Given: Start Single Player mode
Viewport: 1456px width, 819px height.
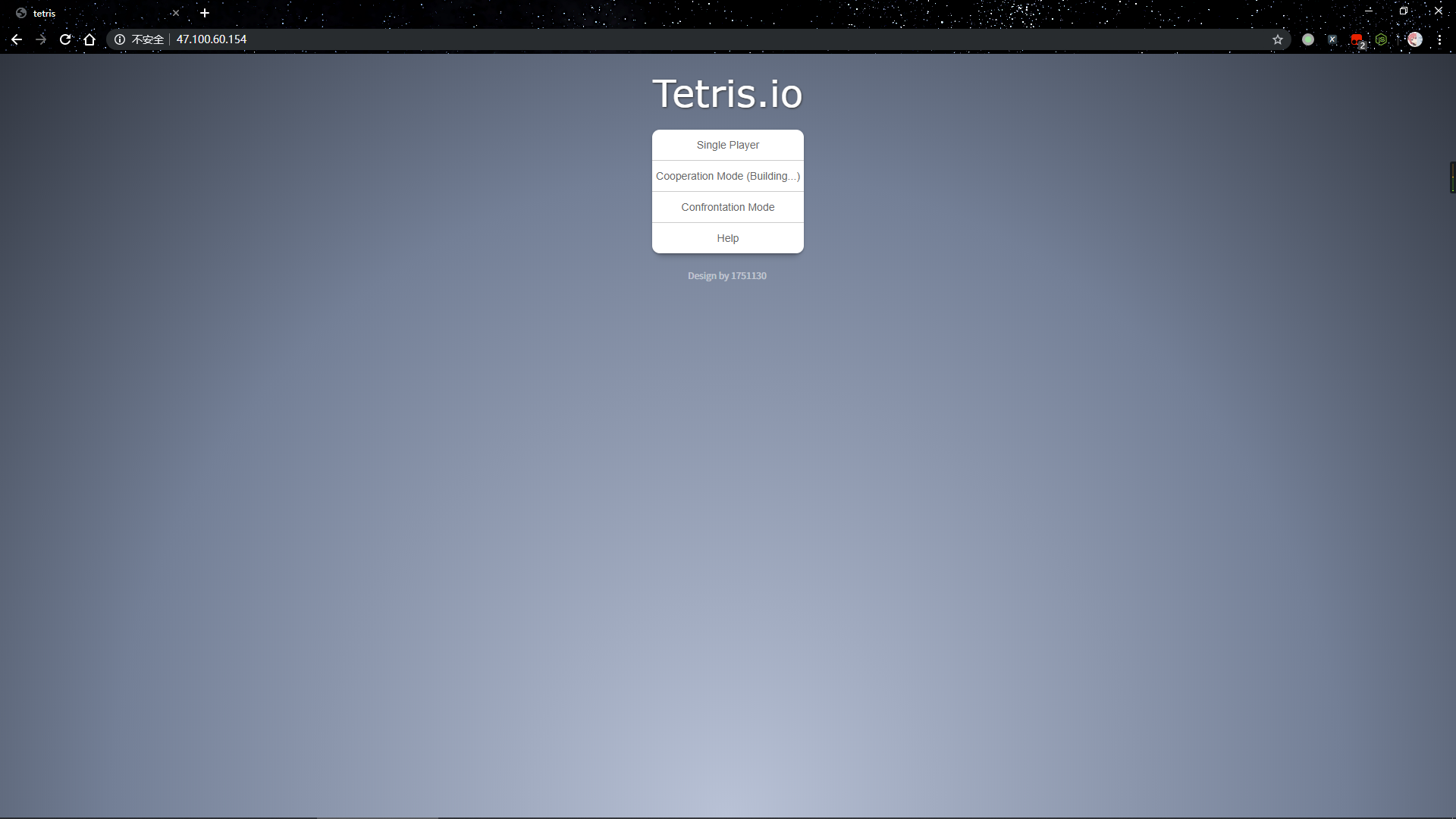Looking at the screenshot, I should [727, 145].
